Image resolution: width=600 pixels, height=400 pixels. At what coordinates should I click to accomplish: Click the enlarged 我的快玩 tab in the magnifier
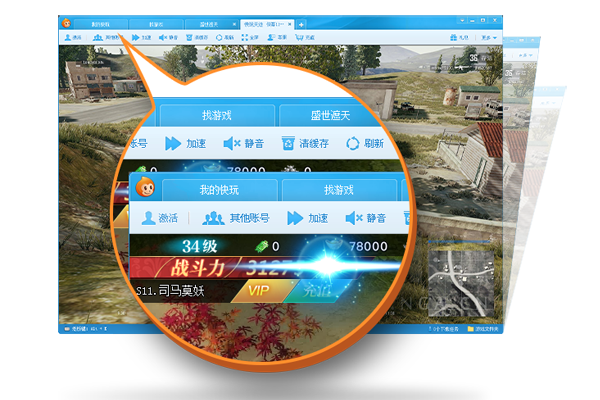220,190
